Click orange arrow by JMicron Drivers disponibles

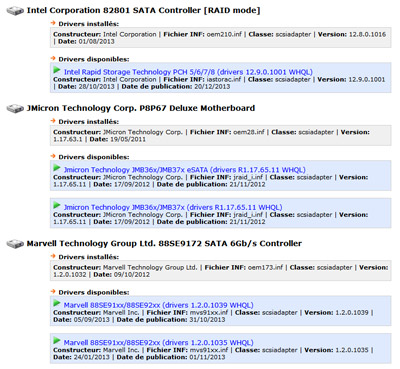coord(53,156)
